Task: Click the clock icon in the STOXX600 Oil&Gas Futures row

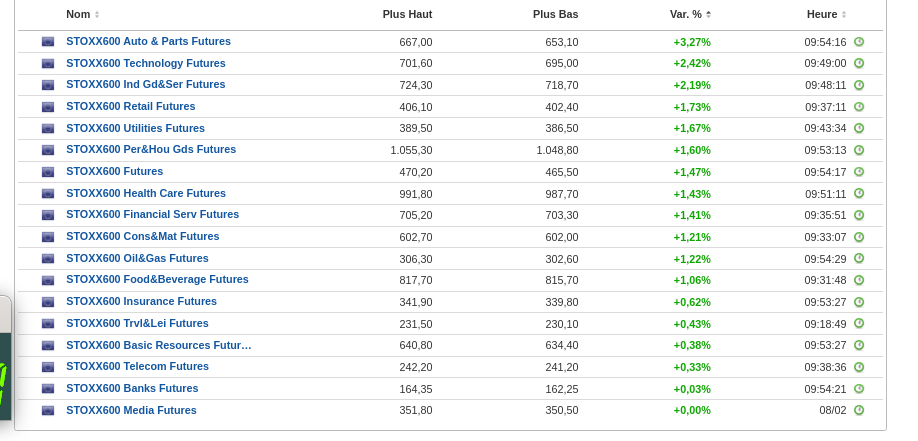Action: 859,258
